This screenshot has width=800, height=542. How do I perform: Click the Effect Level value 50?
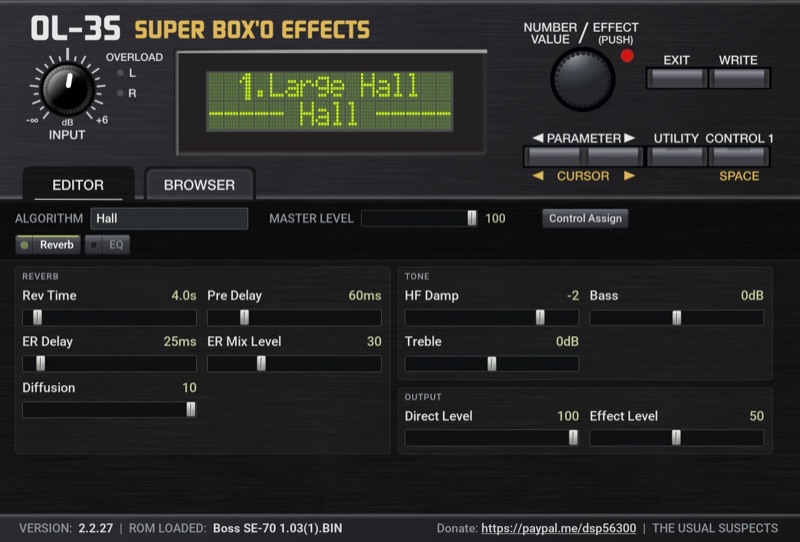click(x=757, y=416)
